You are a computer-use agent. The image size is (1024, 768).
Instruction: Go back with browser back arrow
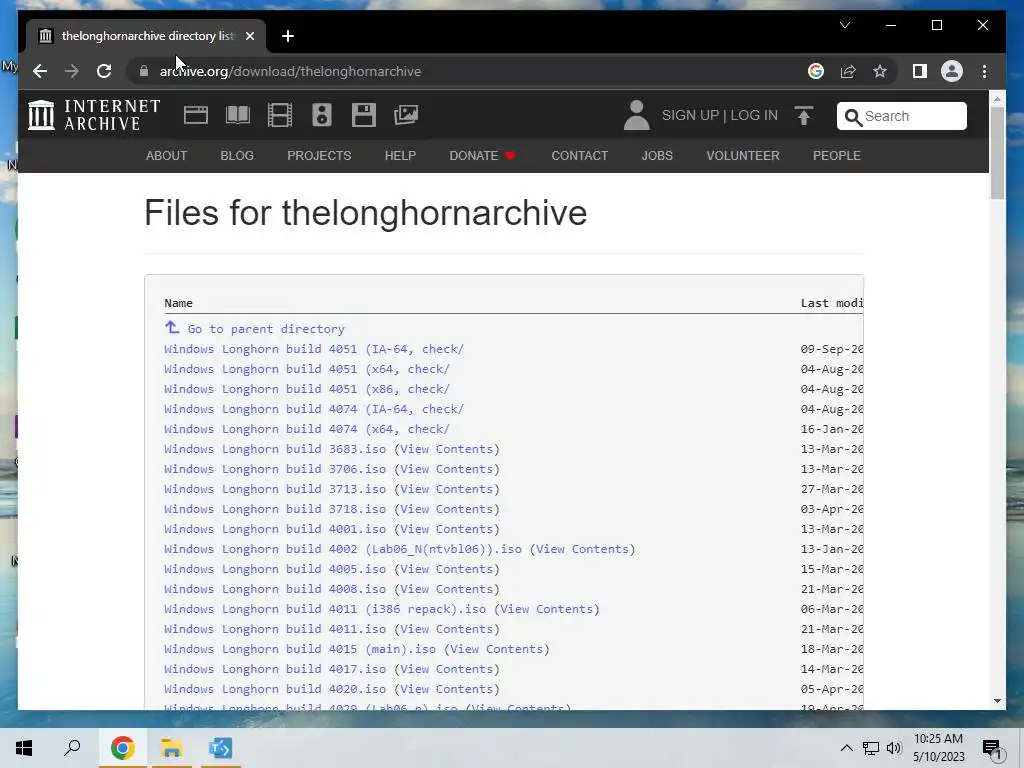40,71
